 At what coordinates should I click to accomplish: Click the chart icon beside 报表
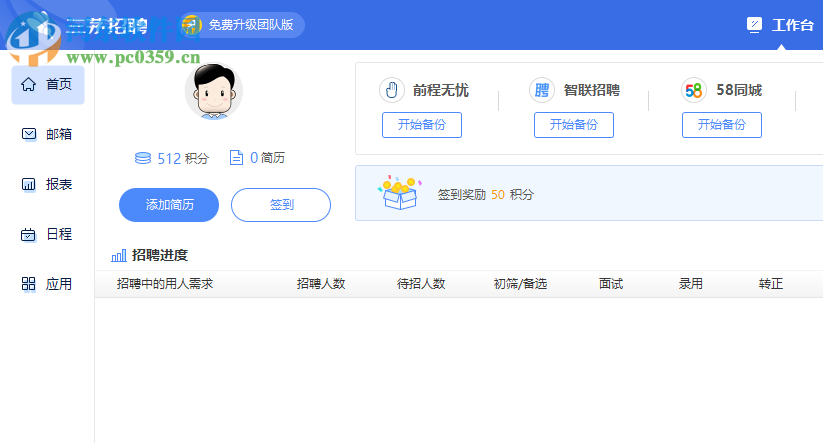(28, 184)
